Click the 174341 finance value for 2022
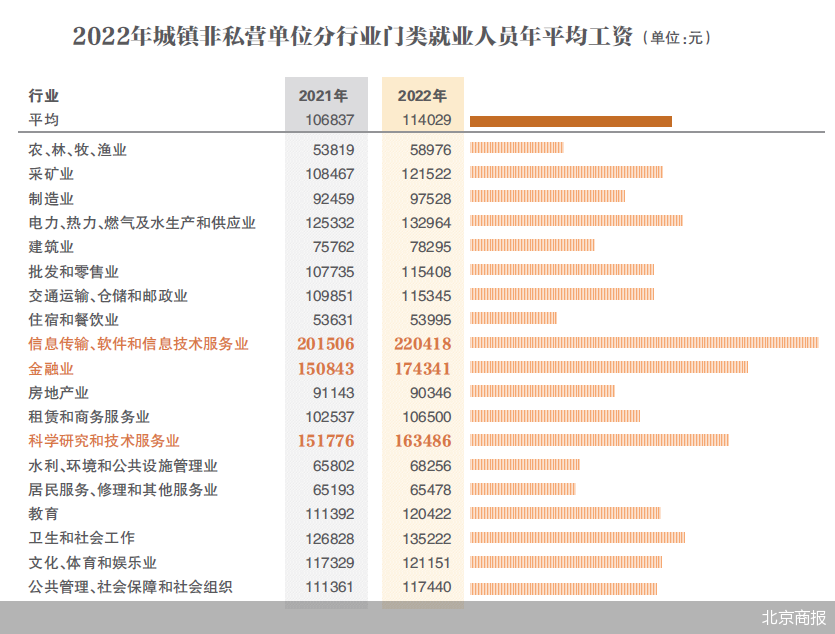This screenshot has width=835, height=634. pyautogui.click(x=424, y=368)
